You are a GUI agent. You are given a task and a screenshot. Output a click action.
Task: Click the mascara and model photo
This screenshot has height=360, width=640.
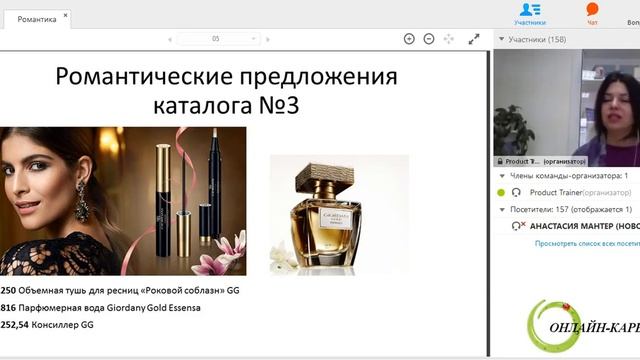pyautogui.click(x=123, y=201)
